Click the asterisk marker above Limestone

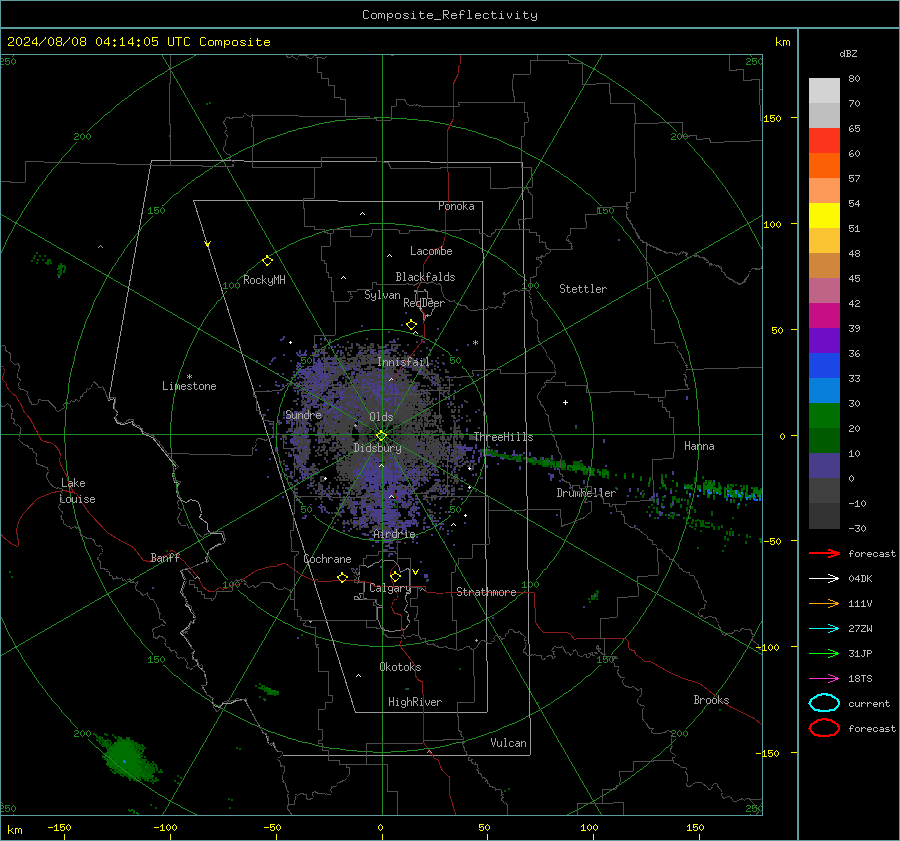click(189, 377)
